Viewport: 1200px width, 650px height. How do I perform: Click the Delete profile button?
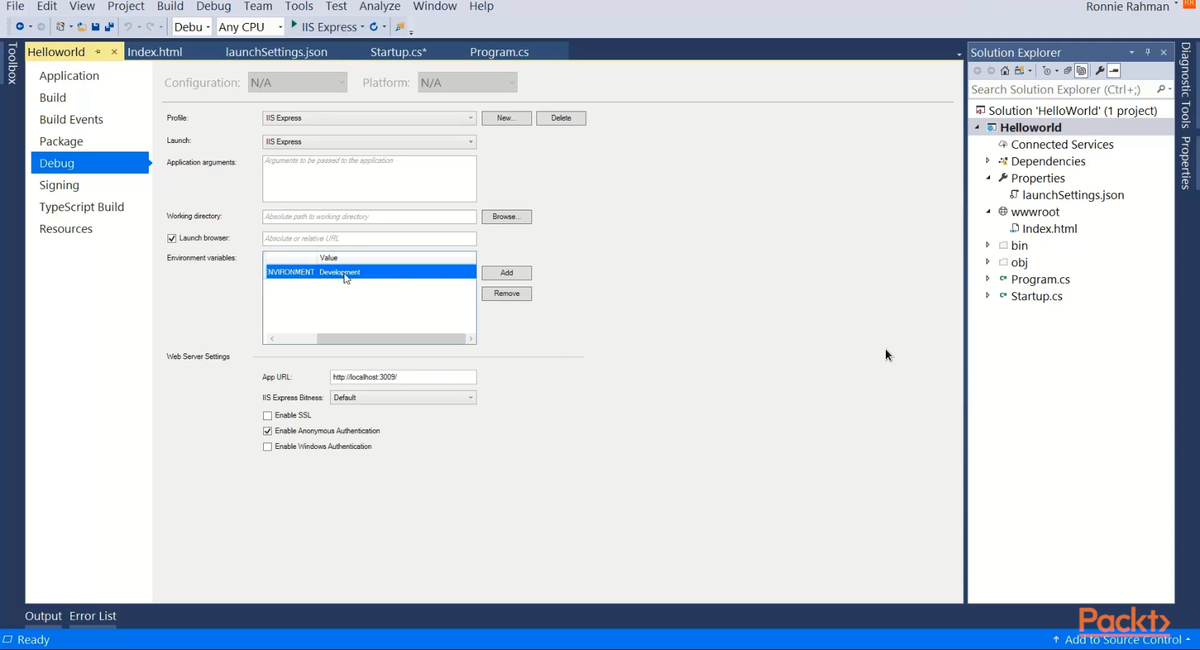click(561, 118)
